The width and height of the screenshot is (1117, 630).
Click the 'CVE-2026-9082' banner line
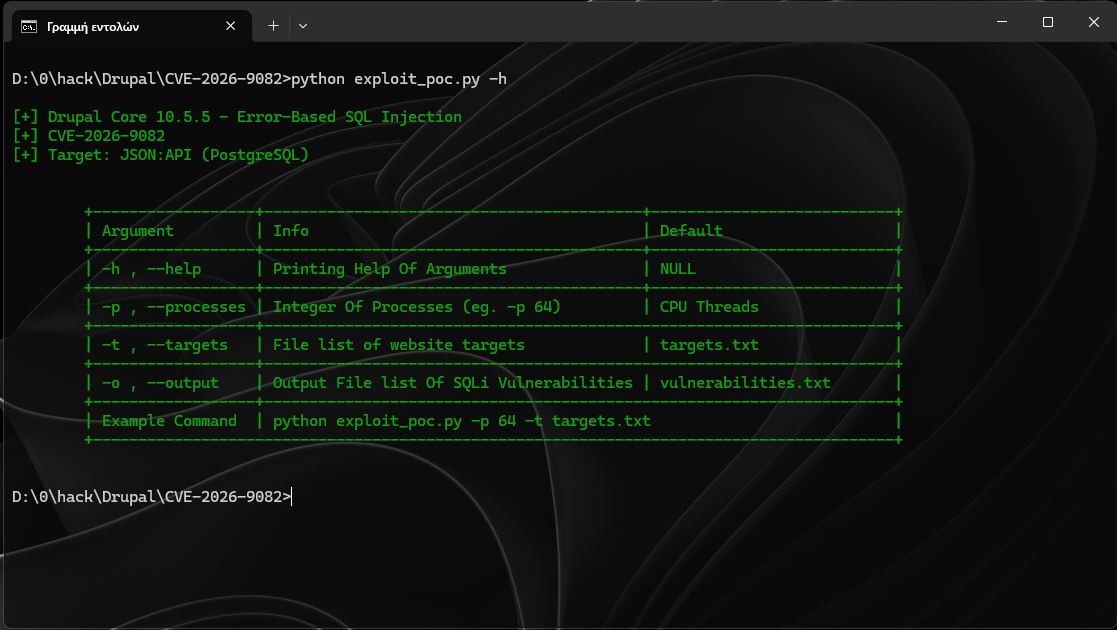[x=89, y=135]
